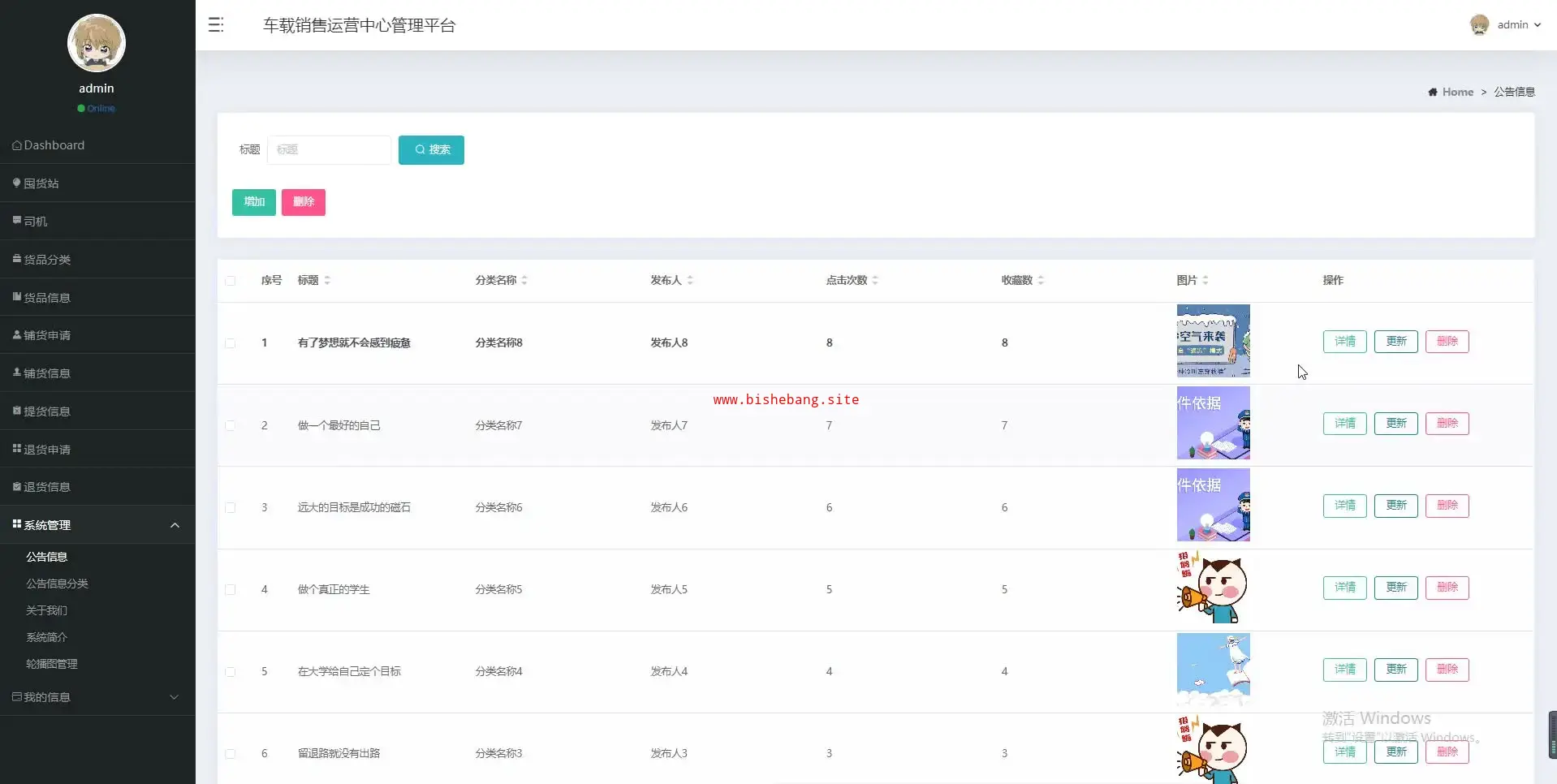The height and width of the screenshot is (784, 1557).
Task: Click the 搜索 search button
Action: (x=431, y=150)
